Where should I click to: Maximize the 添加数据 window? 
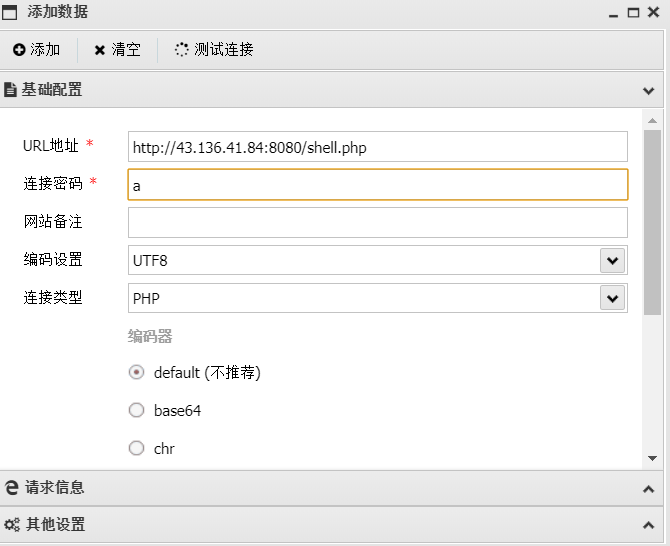(x=633, y=12)
